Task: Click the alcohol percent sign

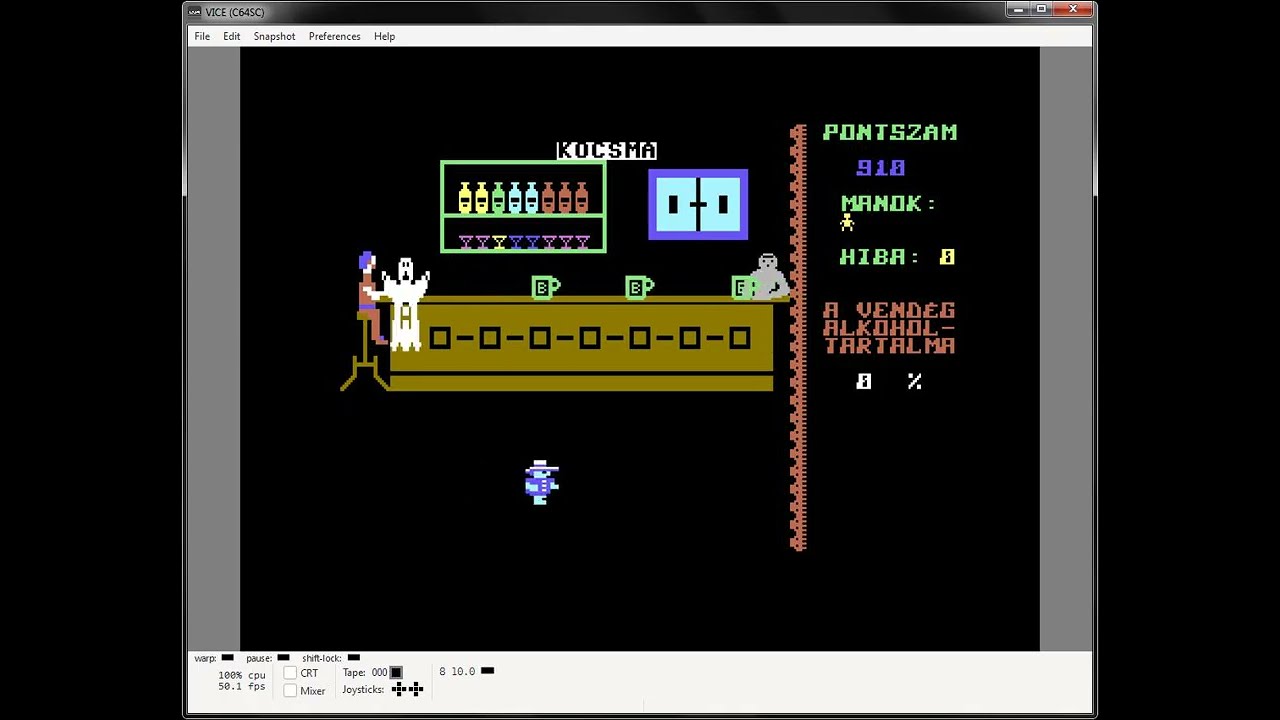Action: coord(914,381)
